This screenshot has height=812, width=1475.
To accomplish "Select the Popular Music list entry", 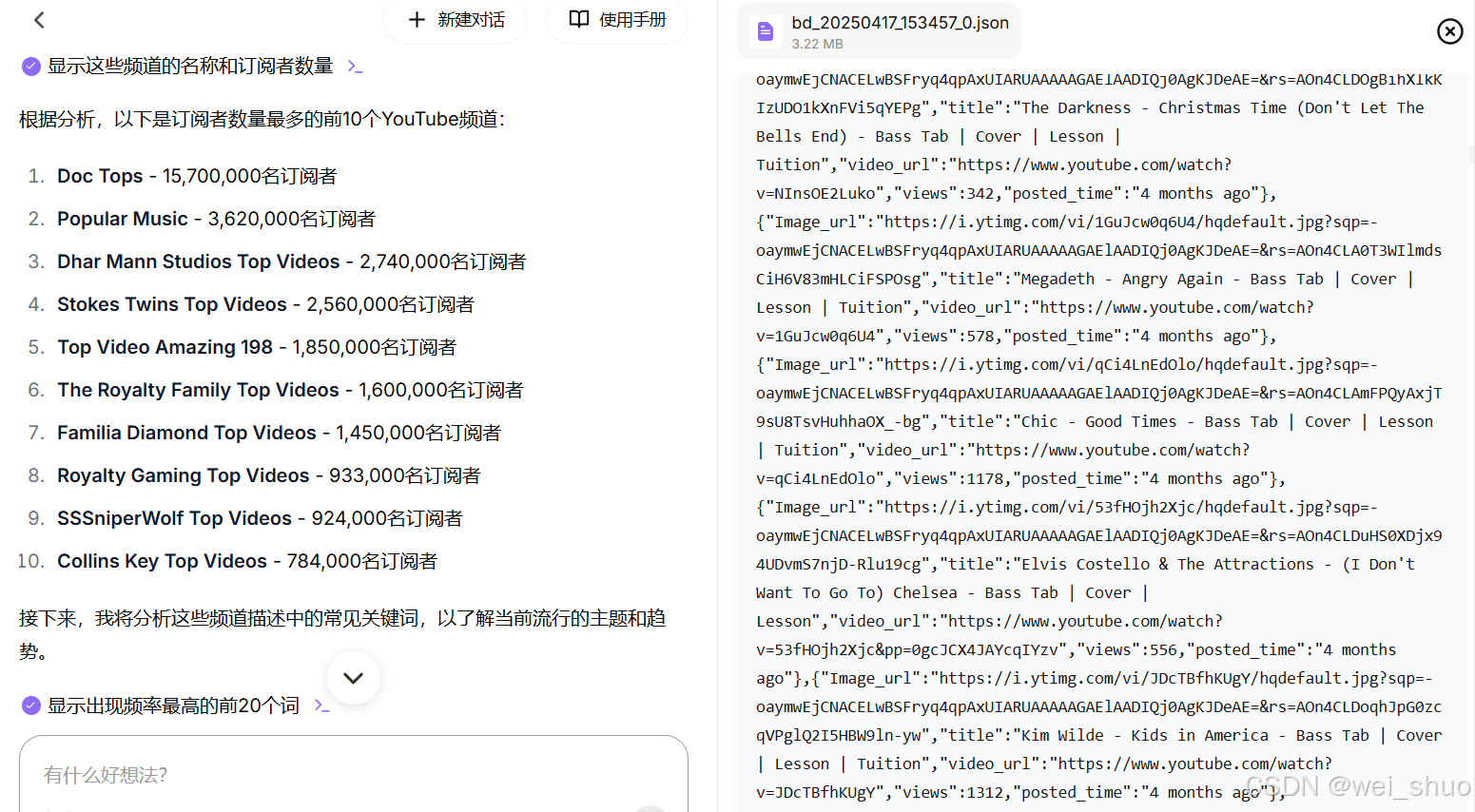I will [x=216, y=219].
